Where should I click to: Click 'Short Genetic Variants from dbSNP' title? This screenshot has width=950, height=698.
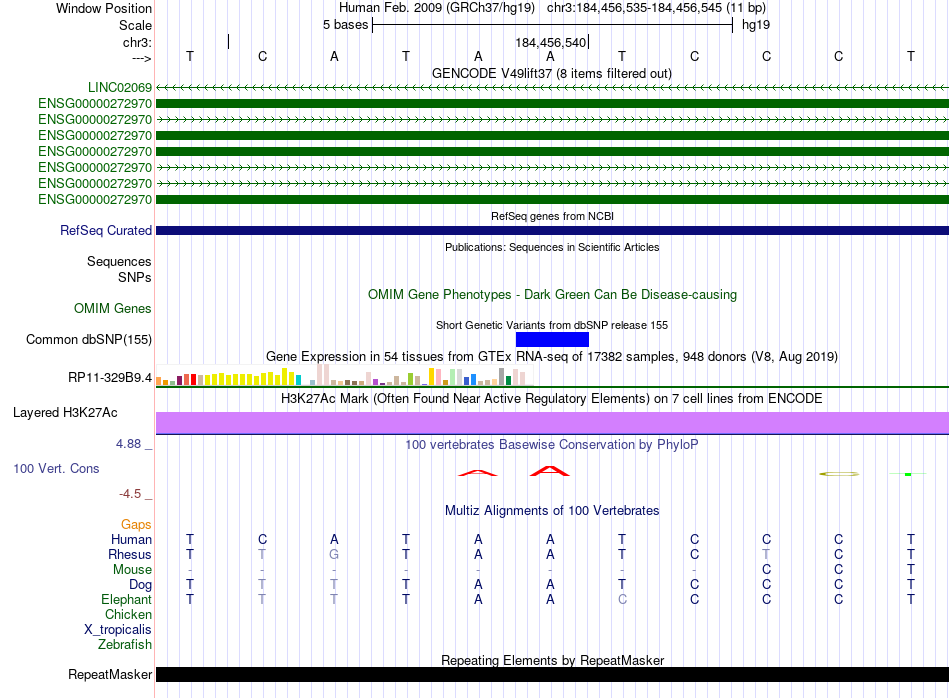point(552,325)
